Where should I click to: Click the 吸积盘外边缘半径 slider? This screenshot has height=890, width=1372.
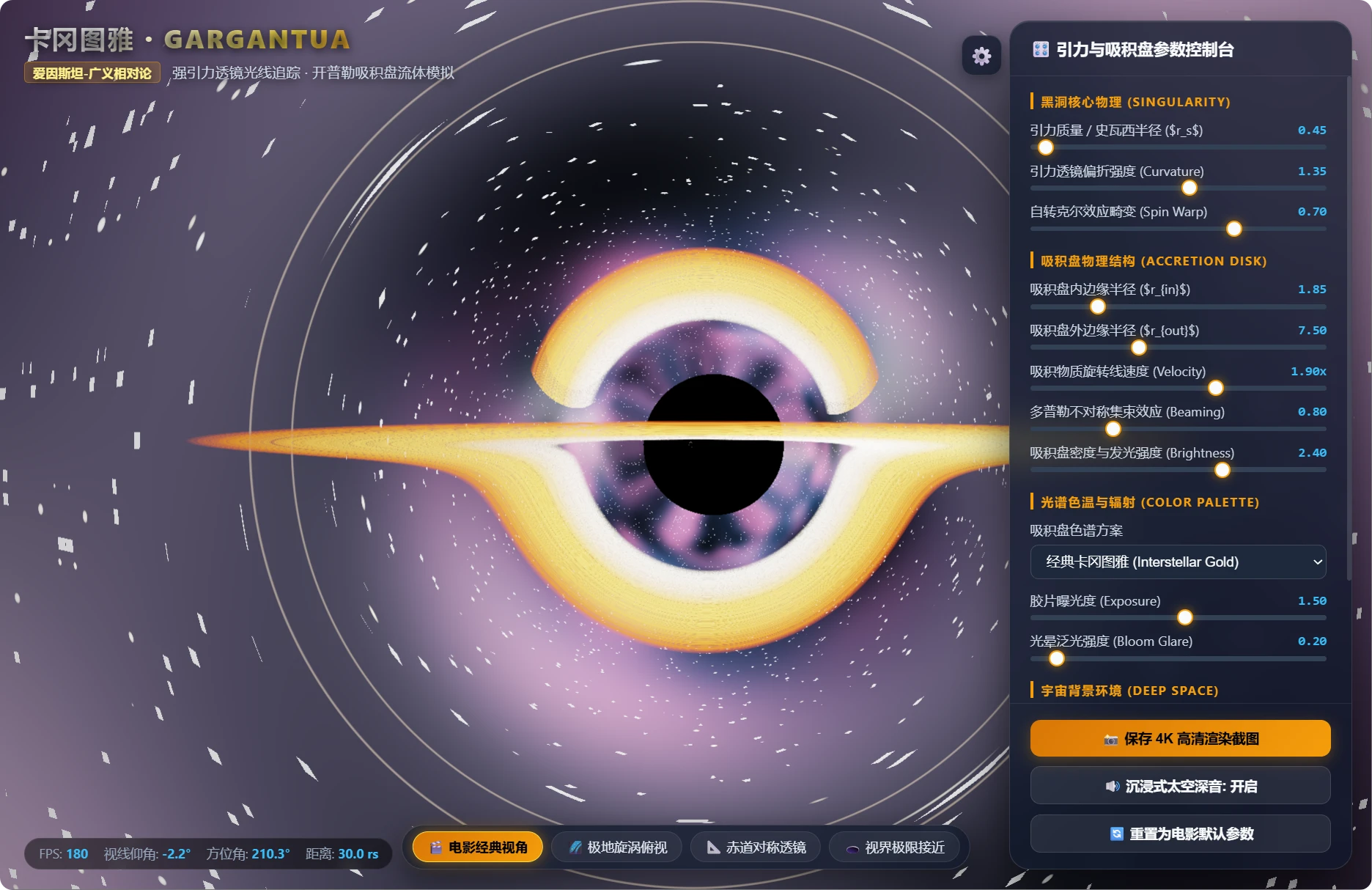(1178, 347)
